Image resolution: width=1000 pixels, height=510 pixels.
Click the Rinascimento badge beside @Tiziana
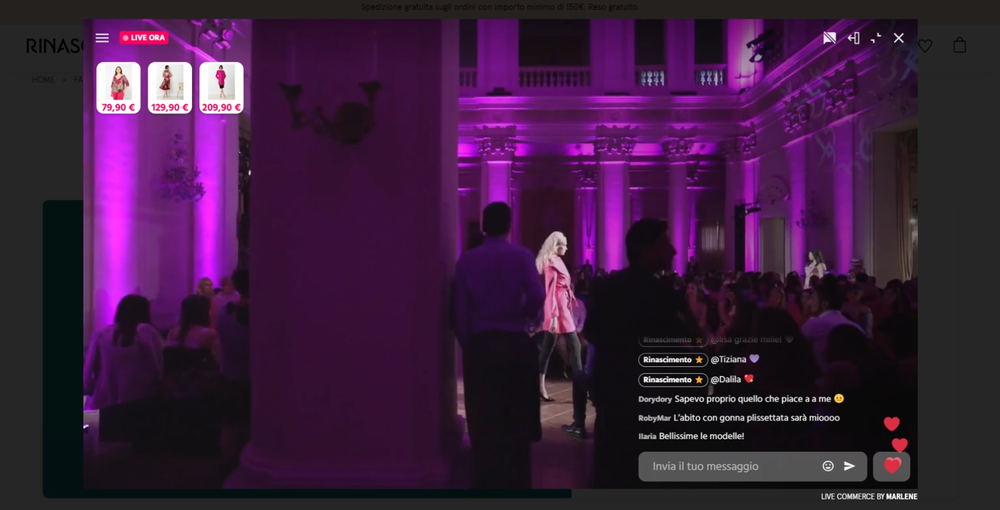click(x=673, y=360)
